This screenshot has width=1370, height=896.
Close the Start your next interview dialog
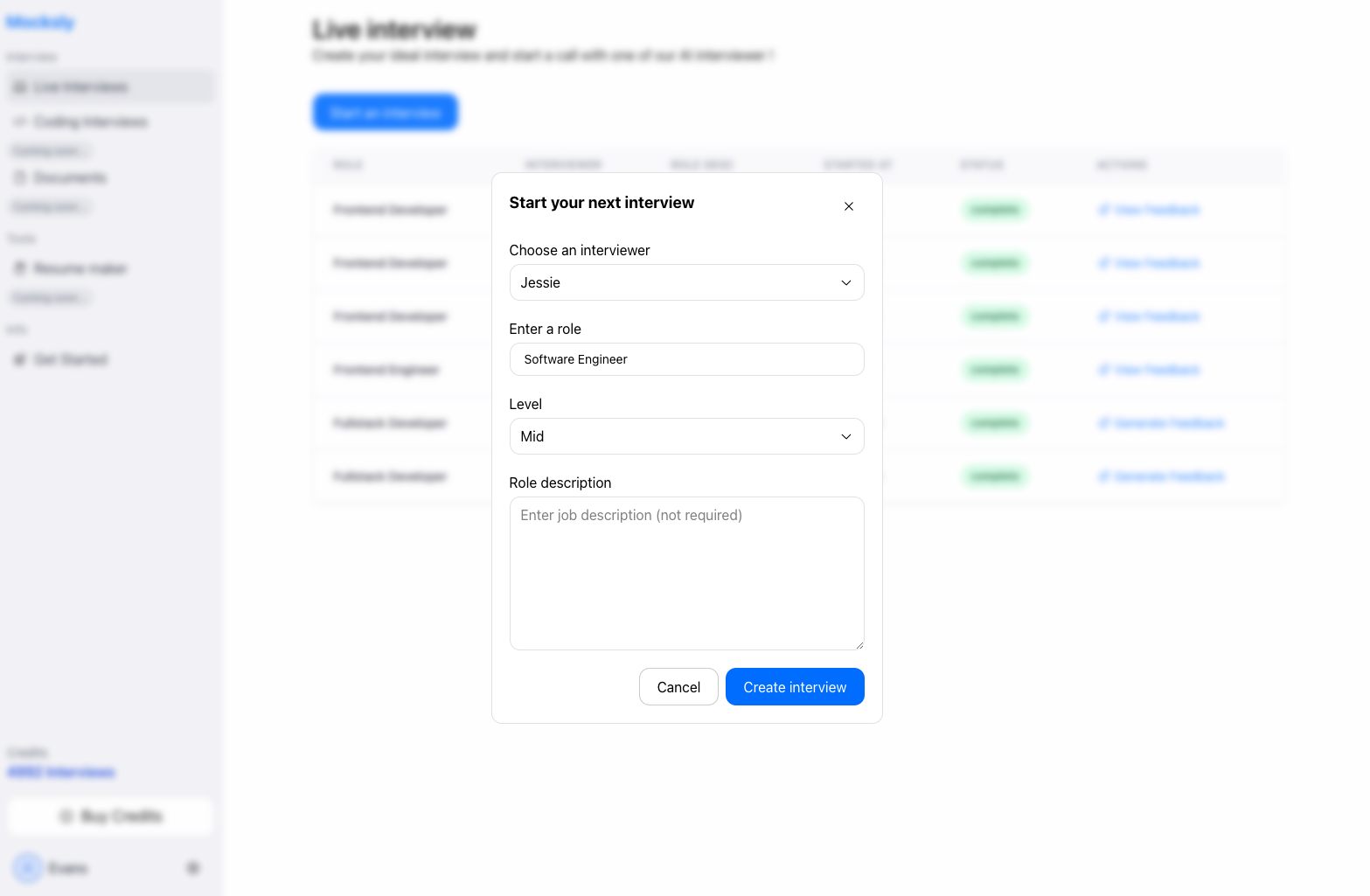[848, 206]
